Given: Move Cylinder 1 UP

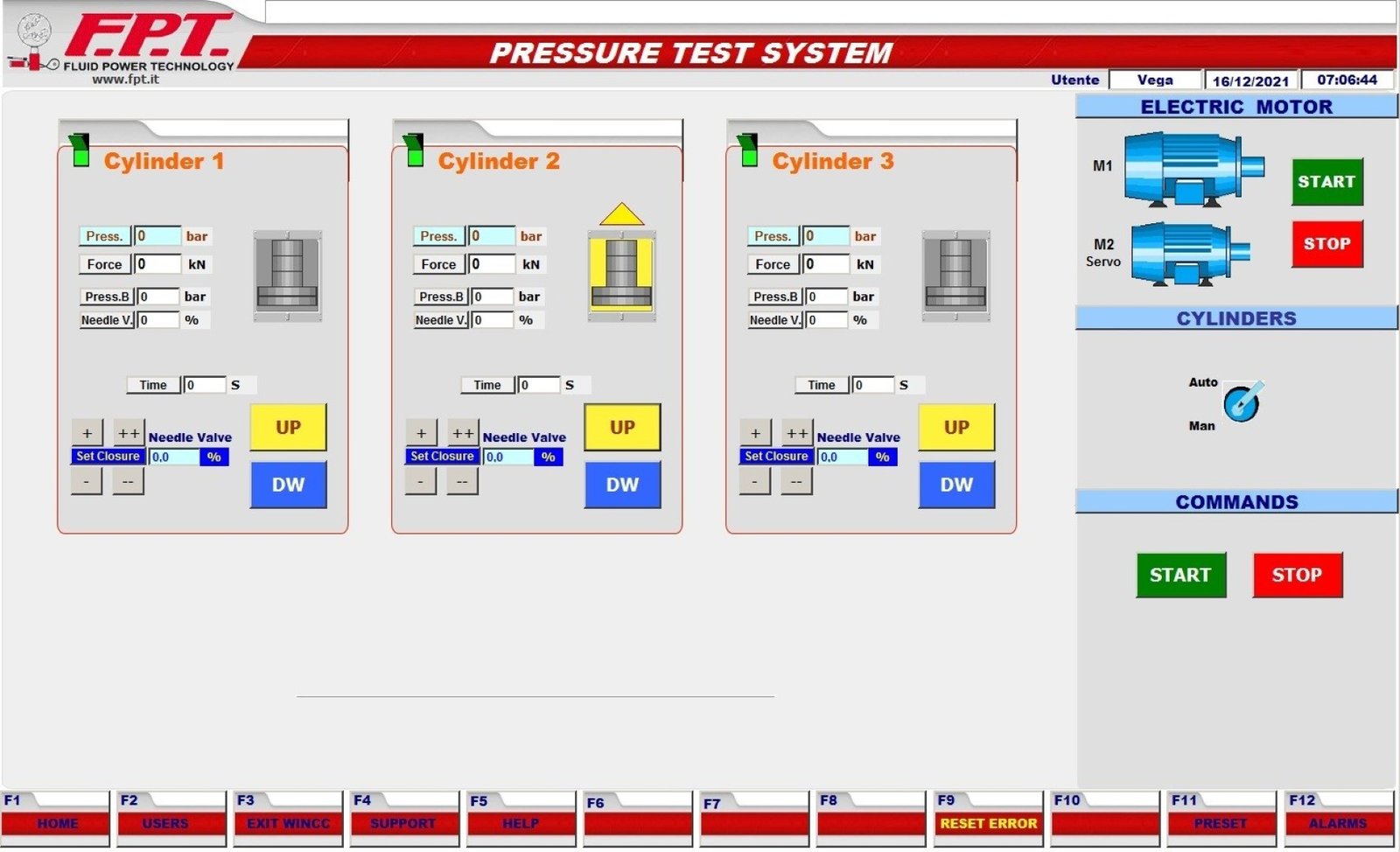Looking at the screenshot, I should [288, 427].
